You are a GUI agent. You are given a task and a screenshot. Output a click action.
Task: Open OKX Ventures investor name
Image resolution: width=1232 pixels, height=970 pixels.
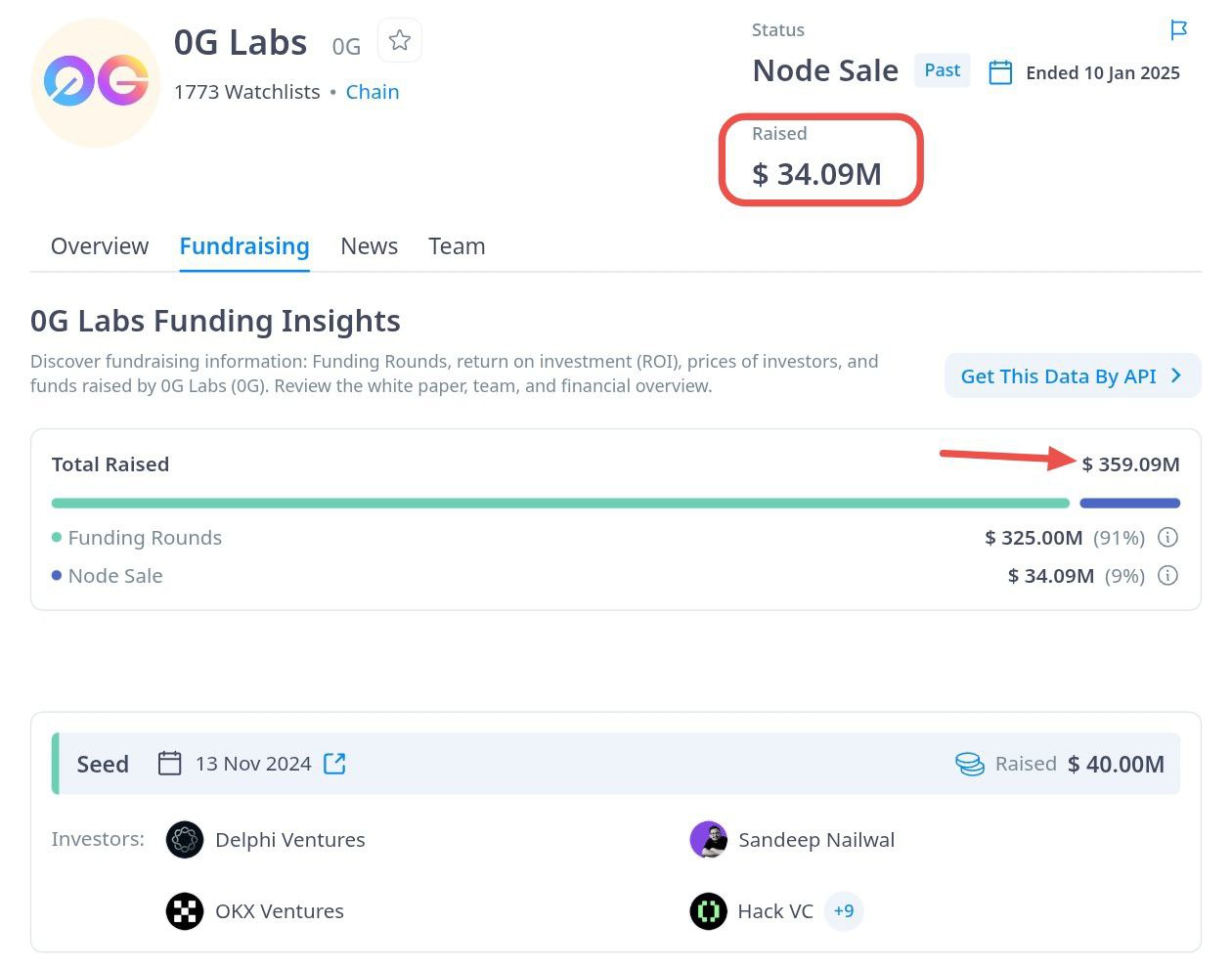click(280, 911)
